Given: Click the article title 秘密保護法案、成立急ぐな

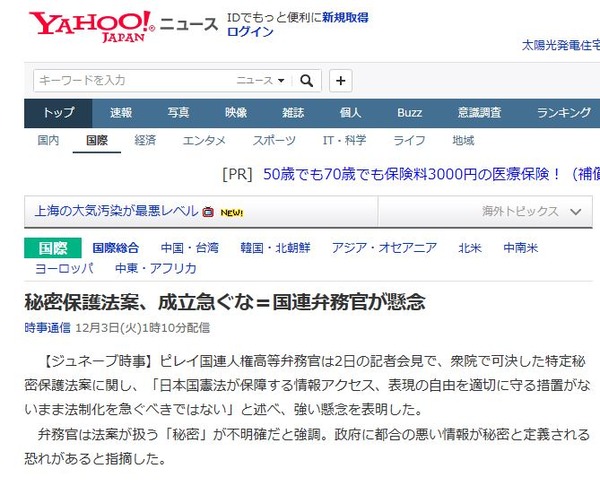Looking at the screenshot, I should click(225, 302).
